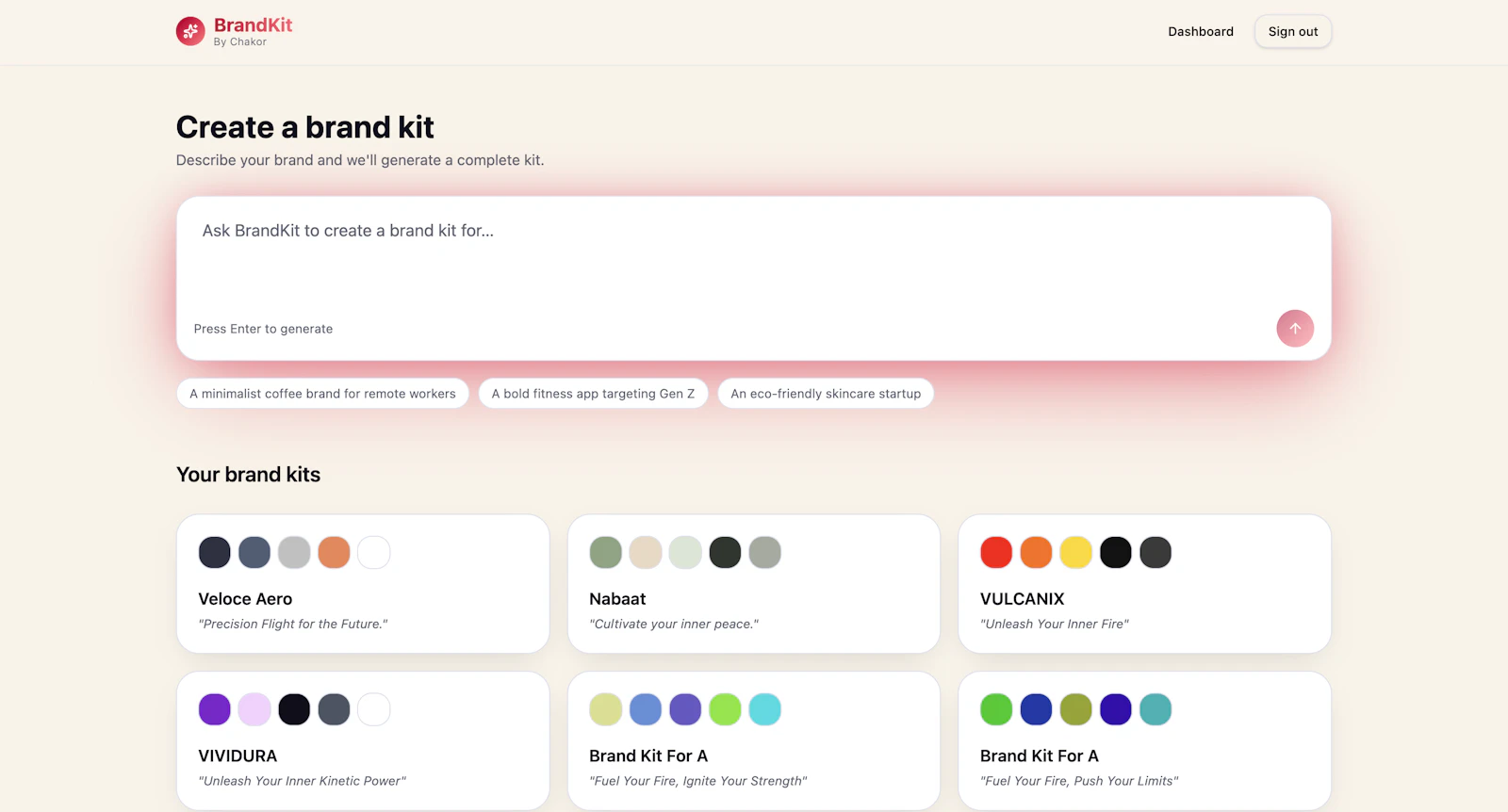Select yellow swatch in VULCANIX

tap(1075, 553)
